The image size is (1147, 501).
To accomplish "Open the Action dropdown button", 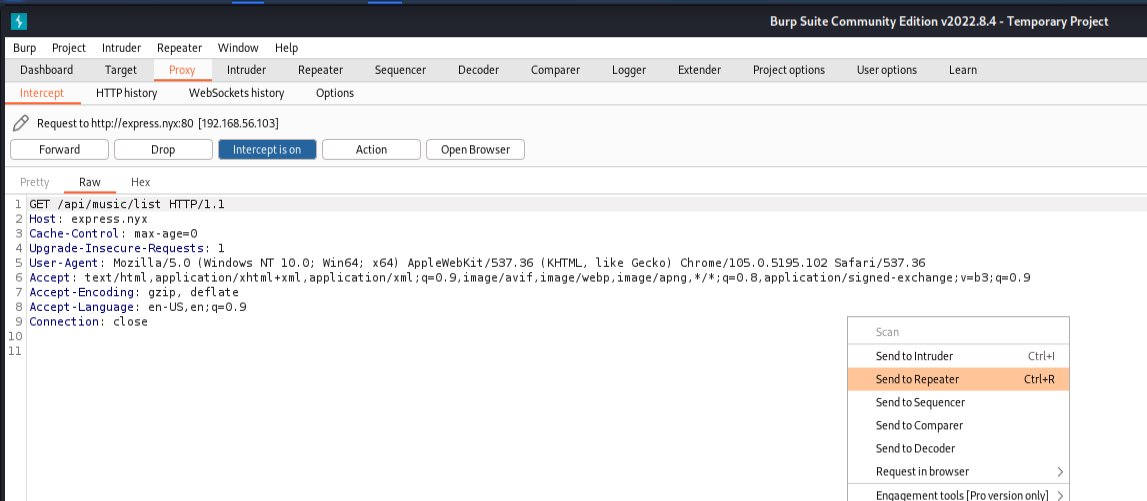I will (x=371, y=149).
